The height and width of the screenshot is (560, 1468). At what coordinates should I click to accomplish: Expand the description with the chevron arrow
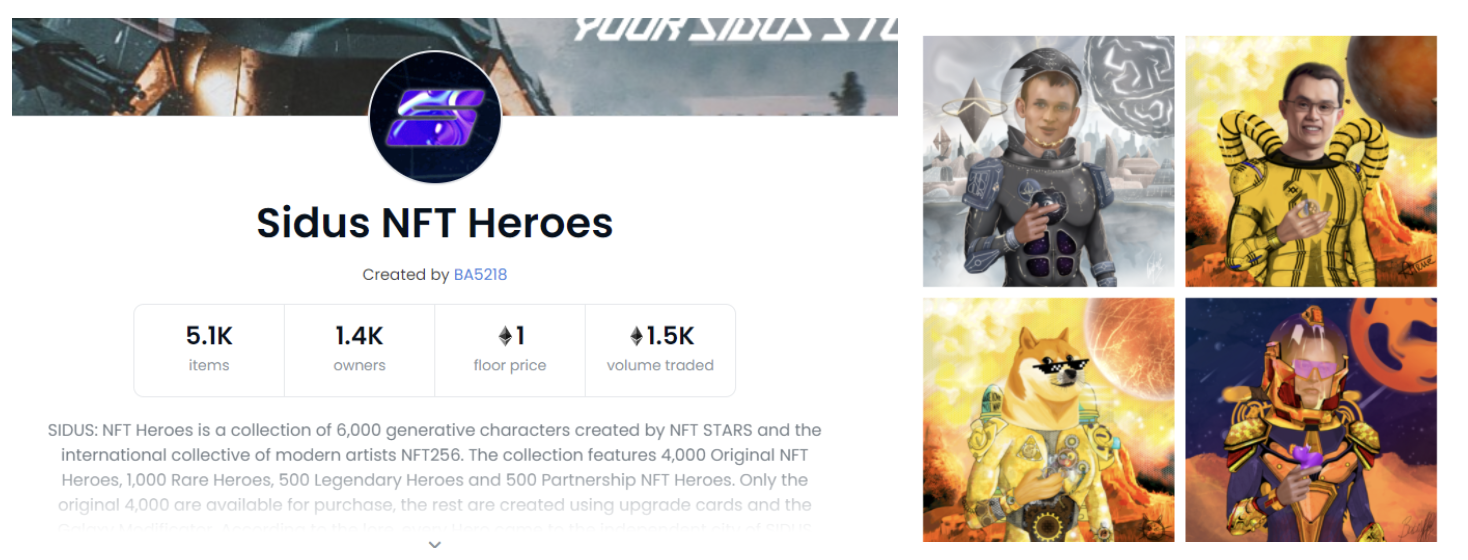click(x=435, y=544)
